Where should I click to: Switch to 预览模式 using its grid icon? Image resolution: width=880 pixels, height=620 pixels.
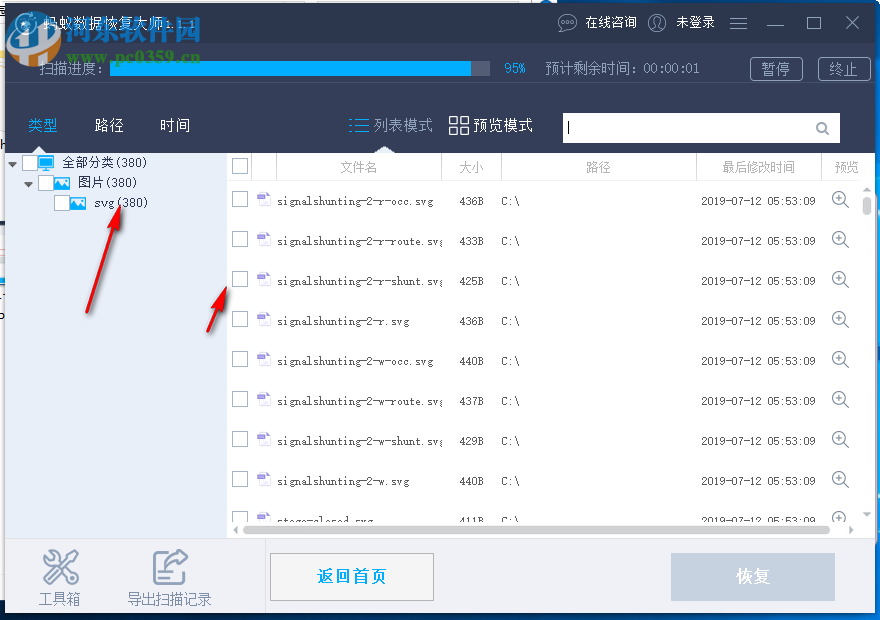(x=459, y=127)
